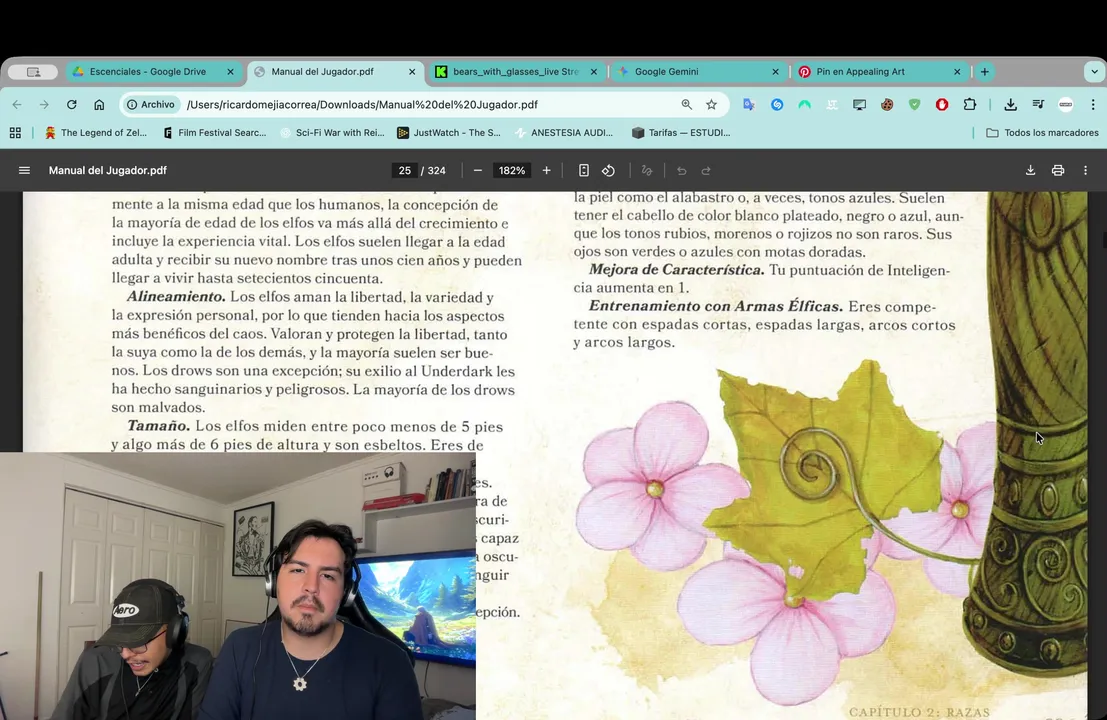Open Film Festival Searc... bookmark
This screenshot has height=720, width=1107.
[215, 133]
